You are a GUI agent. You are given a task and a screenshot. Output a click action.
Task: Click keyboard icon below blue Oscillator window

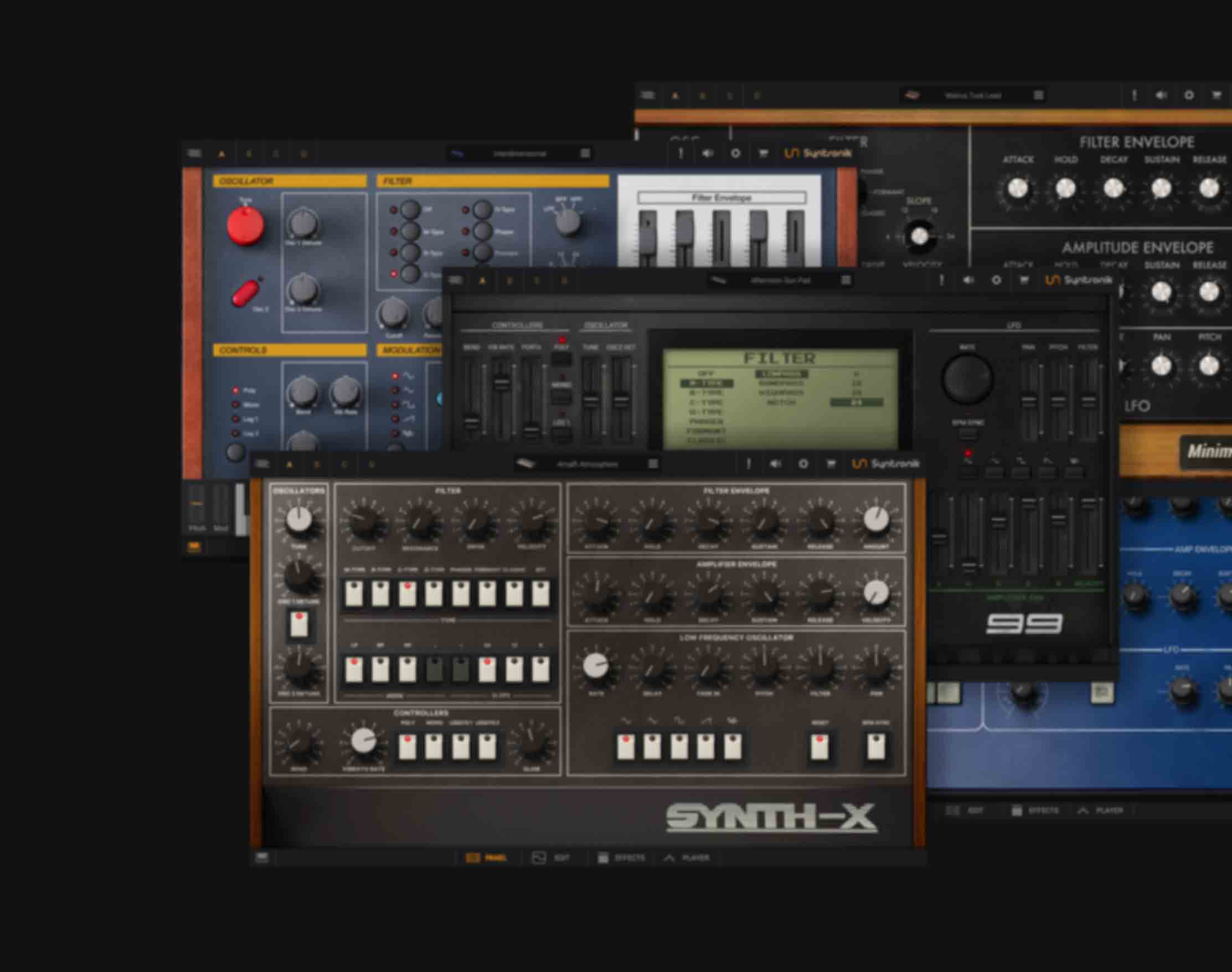pyautogui.click(x=194, y=547)
